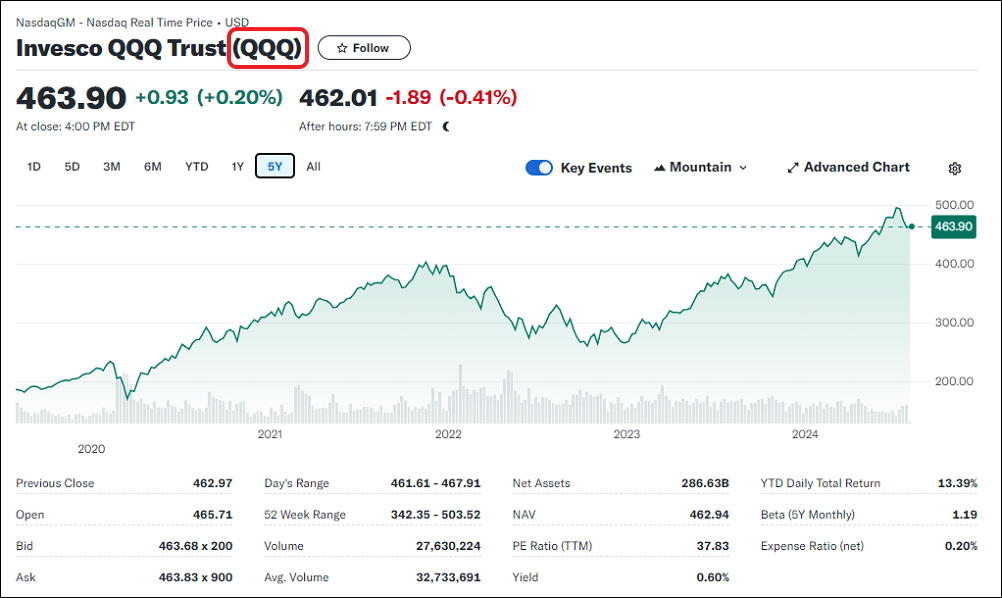Click the 2024 label on chart axis
Screen dimensions: 1002x598
805,434
